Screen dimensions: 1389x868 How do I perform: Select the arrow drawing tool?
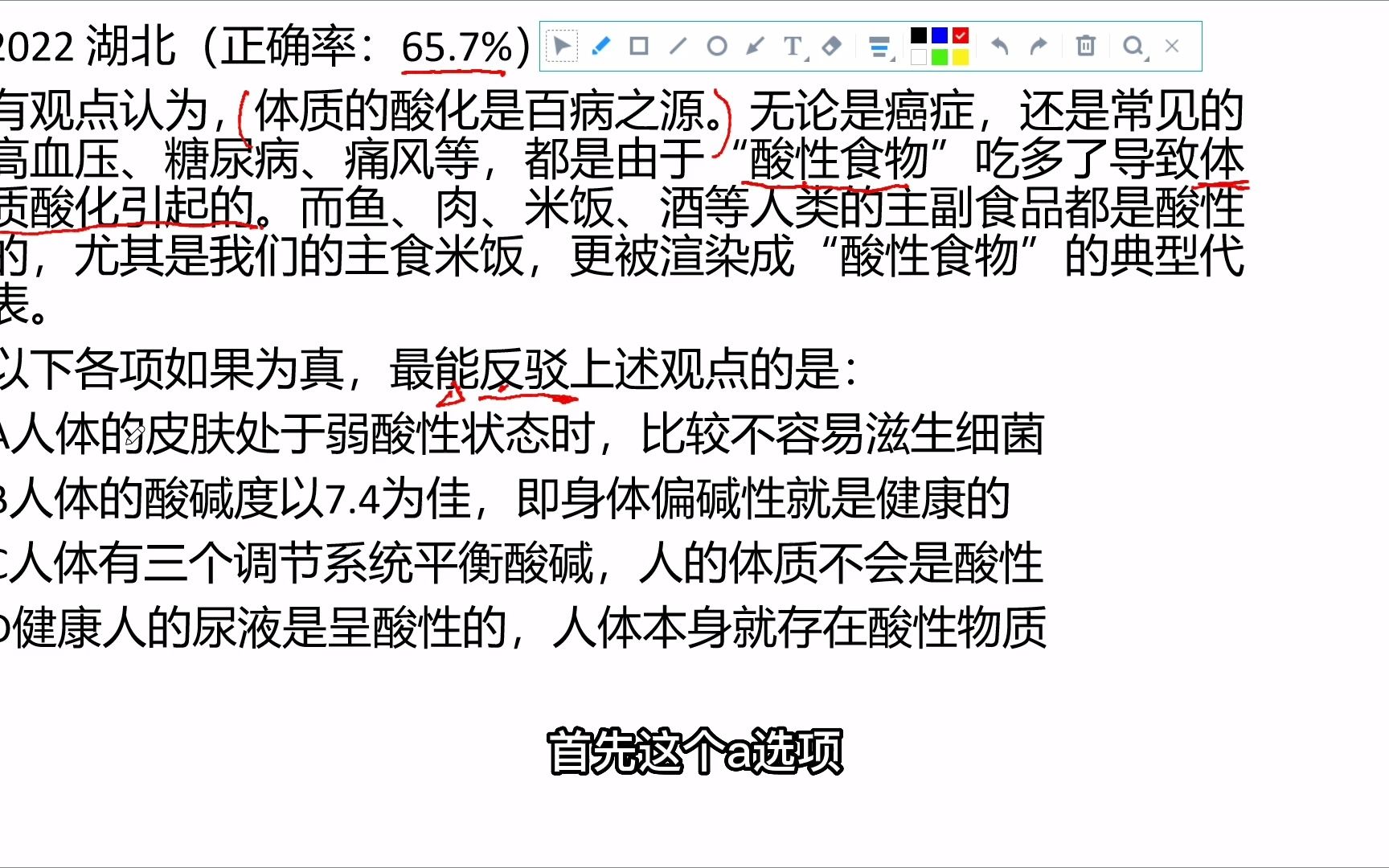coord(755,46)
